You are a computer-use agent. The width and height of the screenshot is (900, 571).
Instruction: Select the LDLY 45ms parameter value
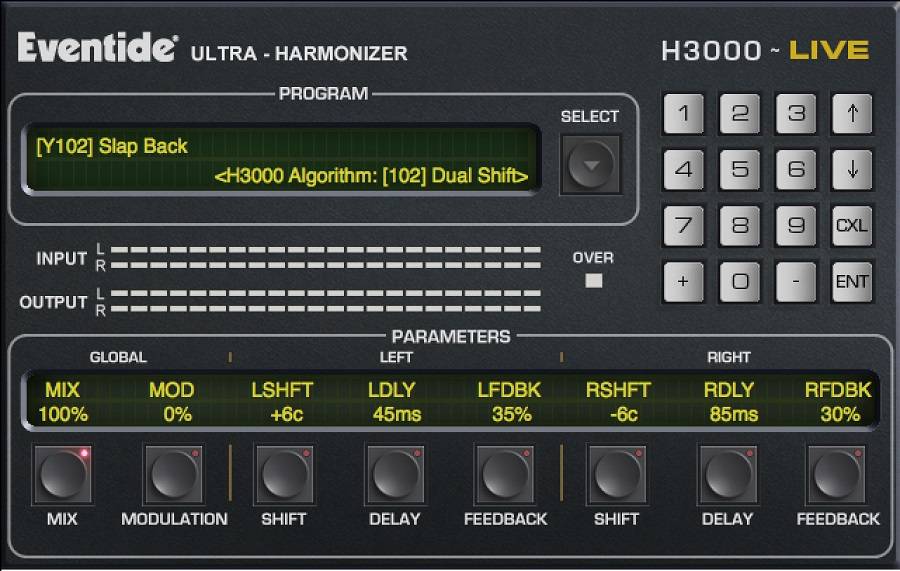397,414
